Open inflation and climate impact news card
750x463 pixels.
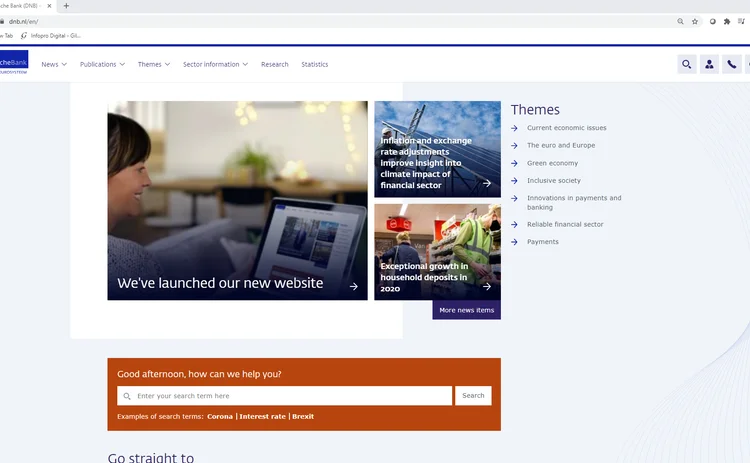click(x=438, y=149)
